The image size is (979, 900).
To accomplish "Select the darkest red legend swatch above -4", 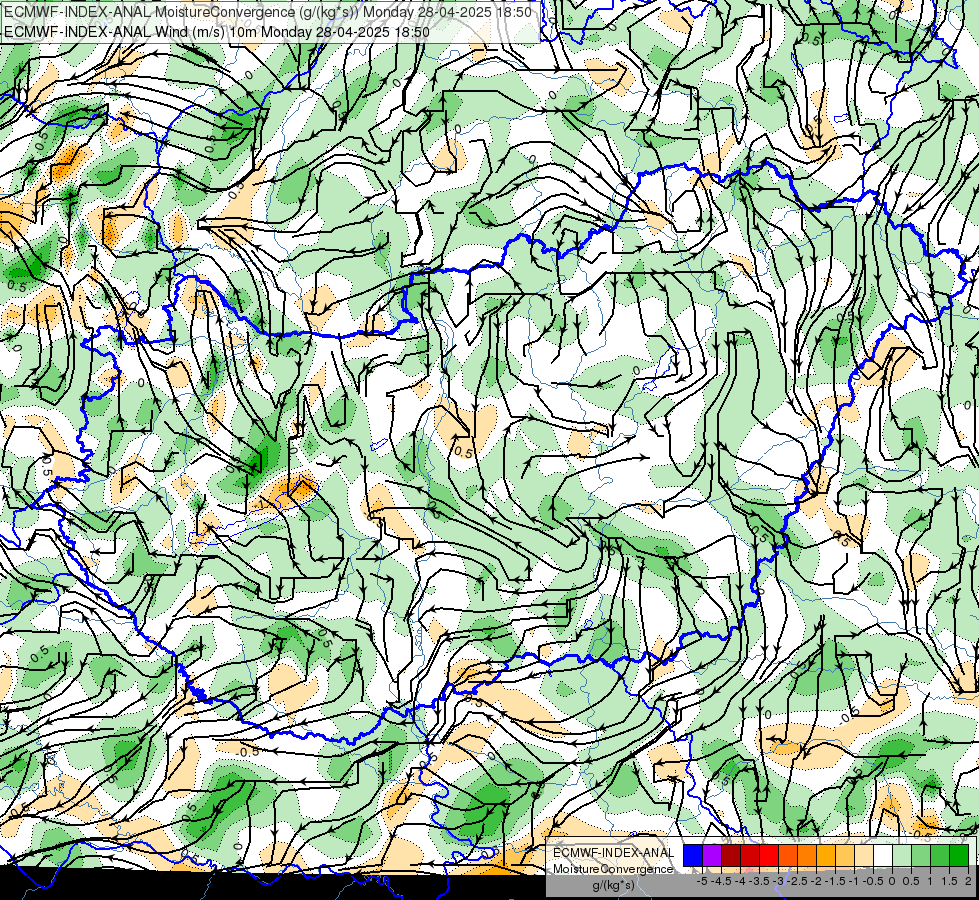I will [731, 856].
